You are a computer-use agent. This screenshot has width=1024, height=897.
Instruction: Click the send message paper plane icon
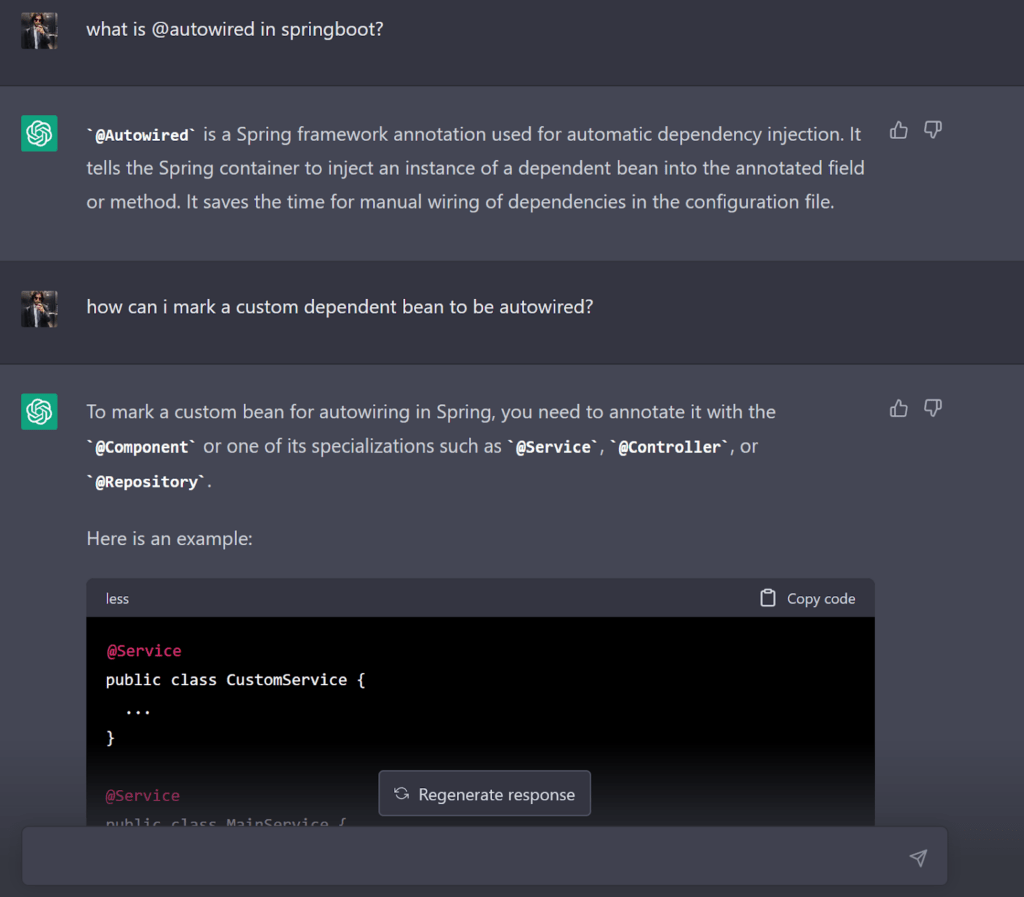(x=918, y=858)
